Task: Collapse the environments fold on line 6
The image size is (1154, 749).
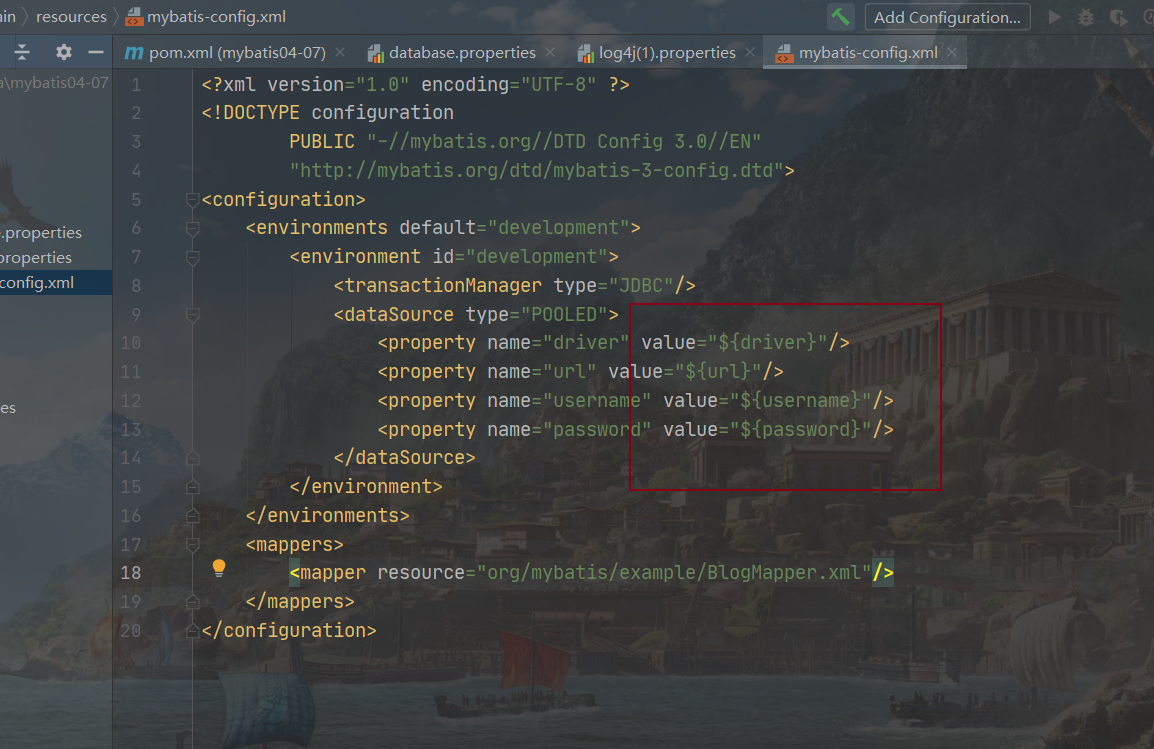Action: click(192, 228)
